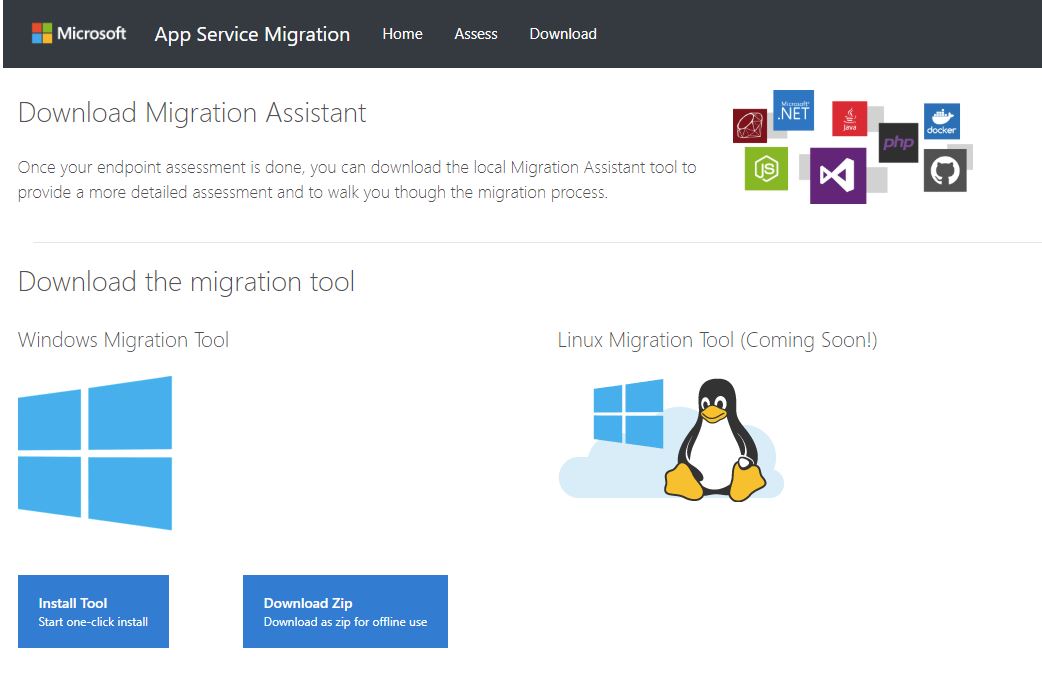Click the Windows Migration Tool heading
The image size is (1042, 674).
coord(124,340)
